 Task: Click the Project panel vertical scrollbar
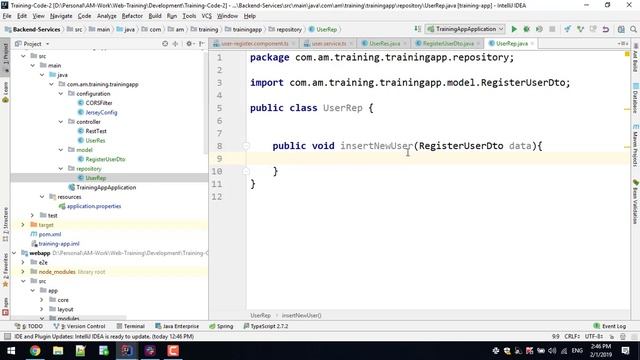coord(206,103)
